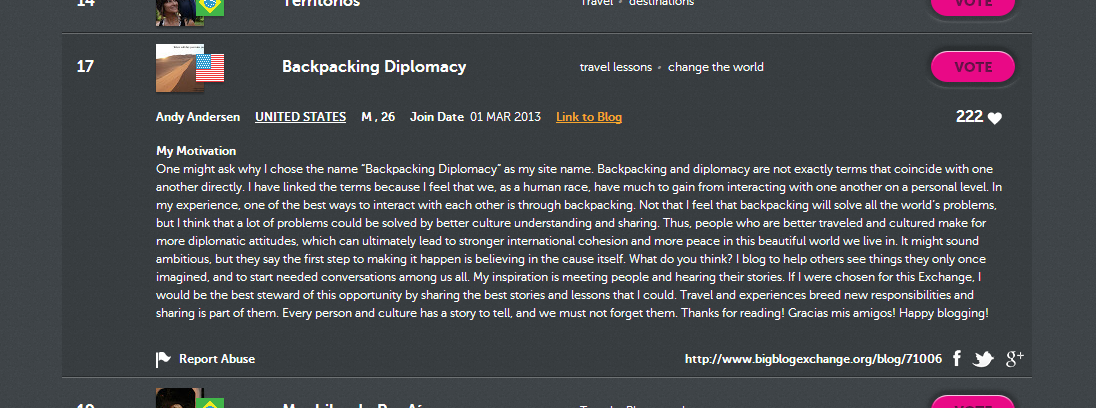The height and width of the screenshot is (408, 1096).
Task: Click the heart icon beside 222
Action: click(995, 118)
